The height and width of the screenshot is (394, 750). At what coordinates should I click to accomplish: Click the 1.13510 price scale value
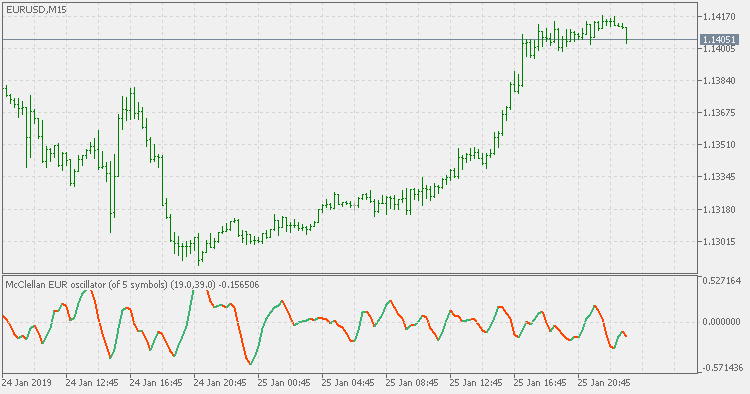click(719, 144)
